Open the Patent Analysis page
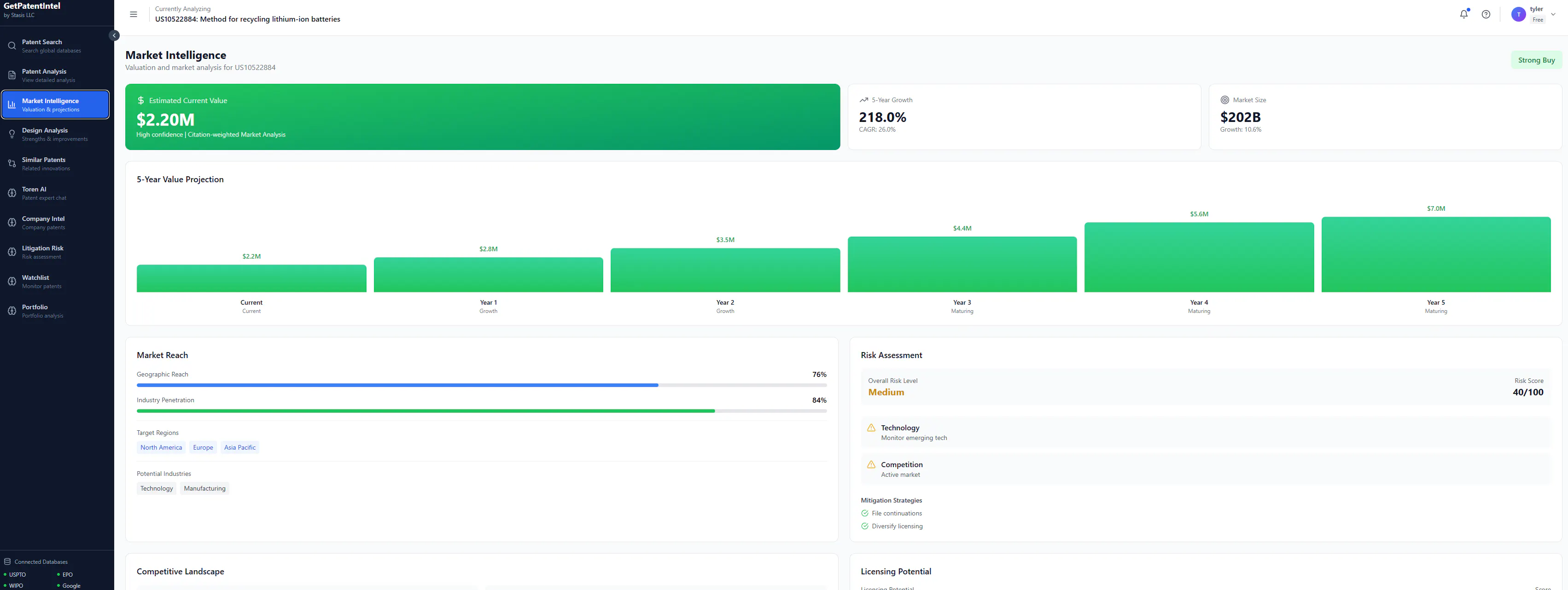Screen dimensions: 1568x590 coord(55,75)
